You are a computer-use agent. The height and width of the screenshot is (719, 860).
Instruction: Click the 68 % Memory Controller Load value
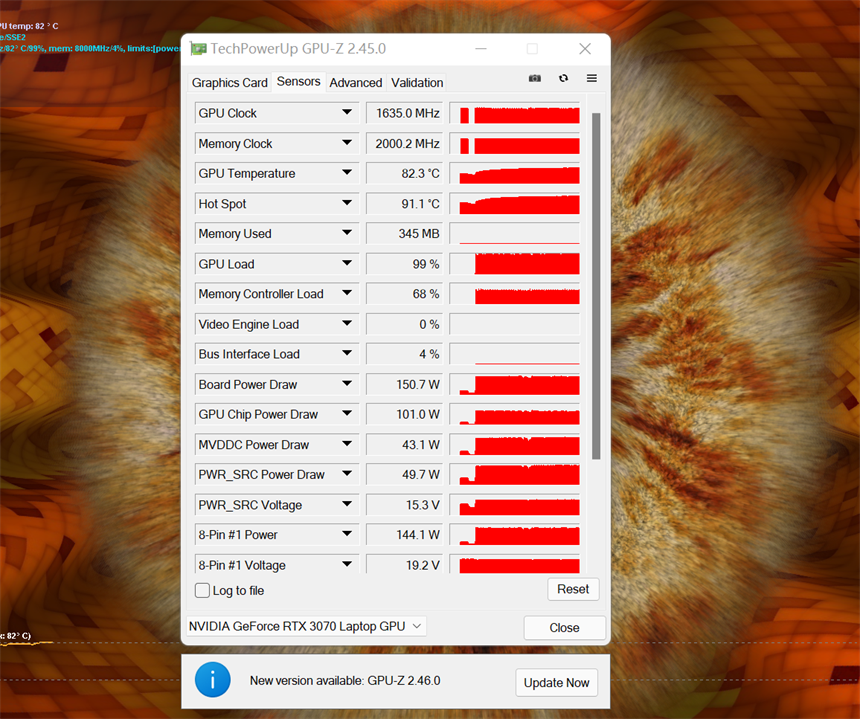click(405, 294)
